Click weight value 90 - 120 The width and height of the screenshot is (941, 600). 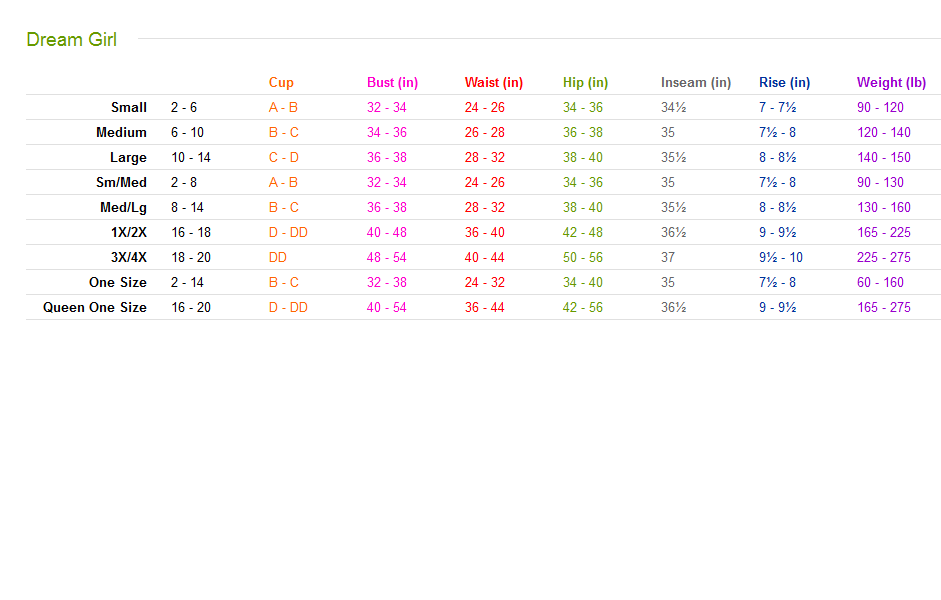pyautogui.click(x=880, y=107)
